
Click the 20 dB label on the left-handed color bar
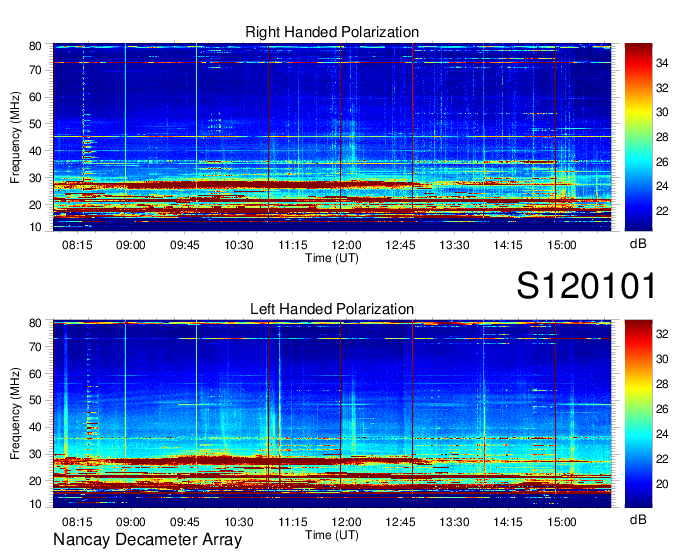662,483
